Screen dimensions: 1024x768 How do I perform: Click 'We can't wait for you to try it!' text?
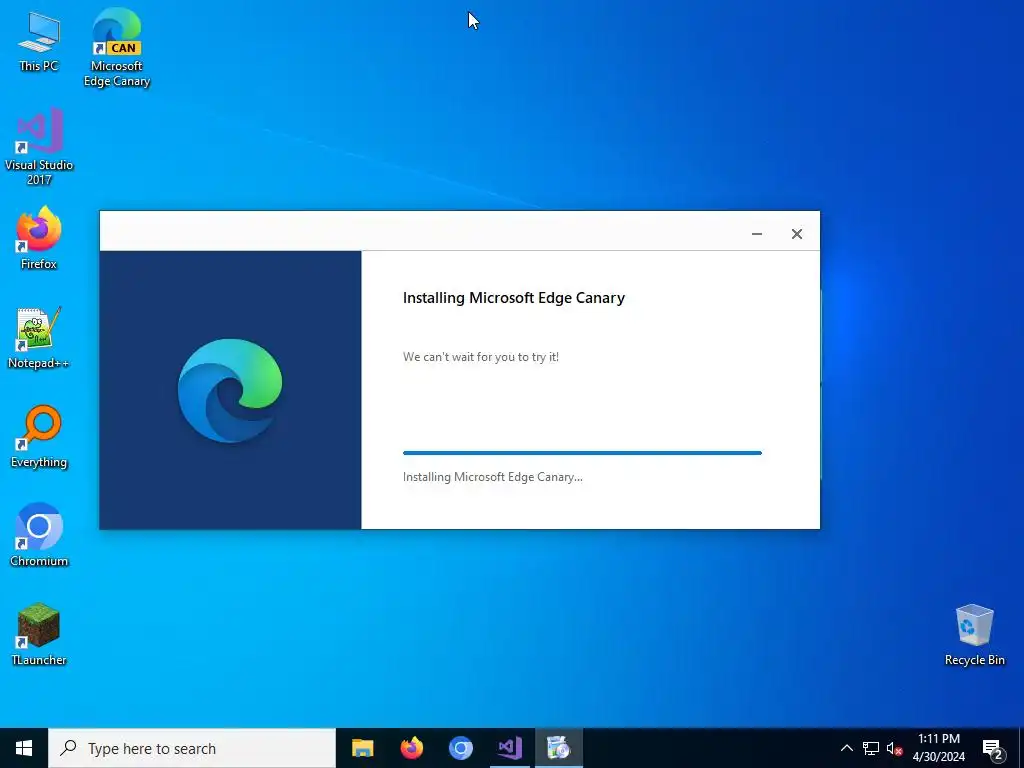[x=481, y=357]
